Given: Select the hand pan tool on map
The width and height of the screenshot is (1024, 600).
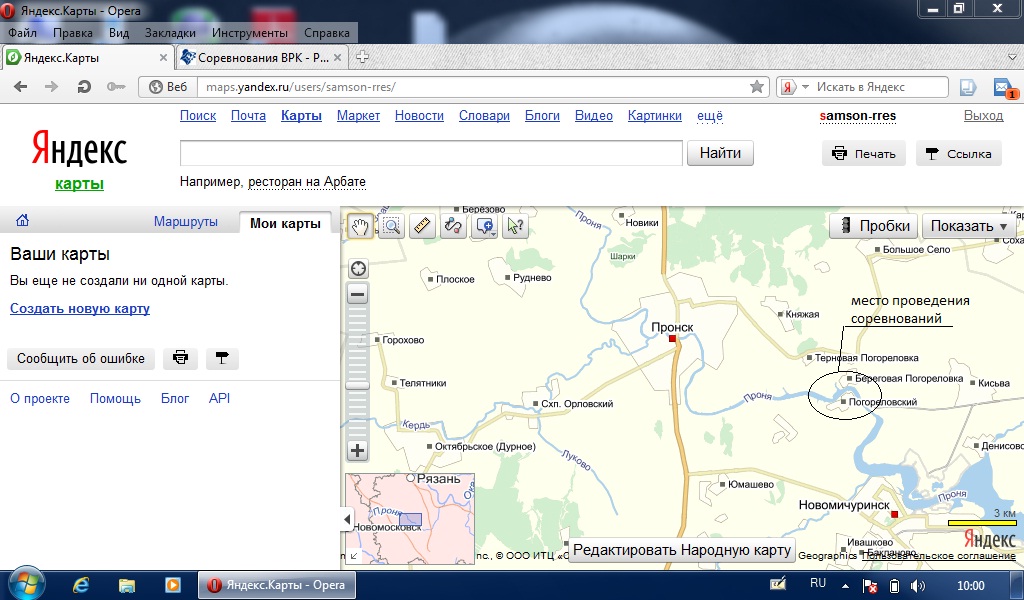Looking at the screenshot, I should click(x=360, y=226).
